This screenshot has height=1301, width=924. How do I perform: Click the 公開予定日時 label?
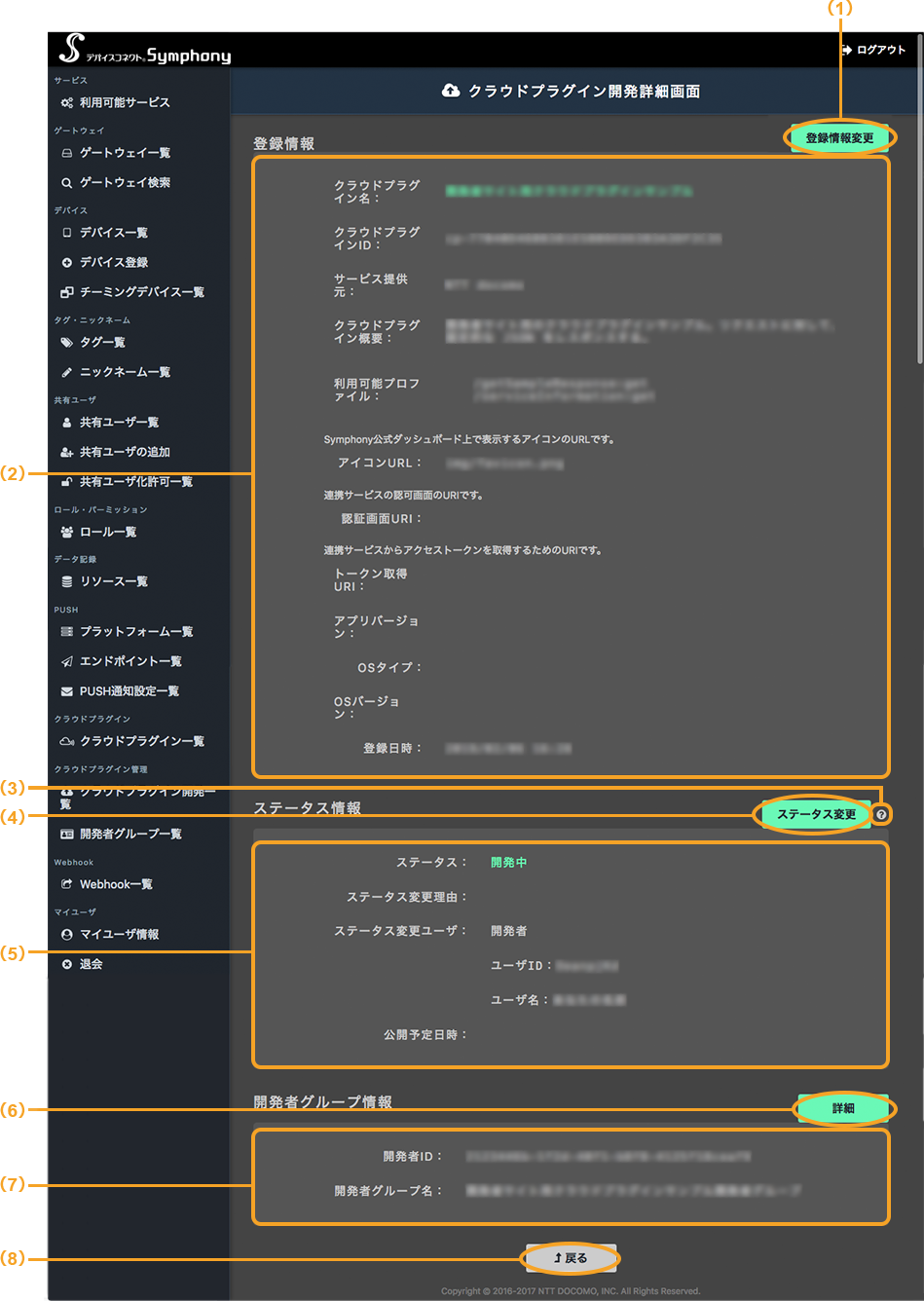(425, 1035)
